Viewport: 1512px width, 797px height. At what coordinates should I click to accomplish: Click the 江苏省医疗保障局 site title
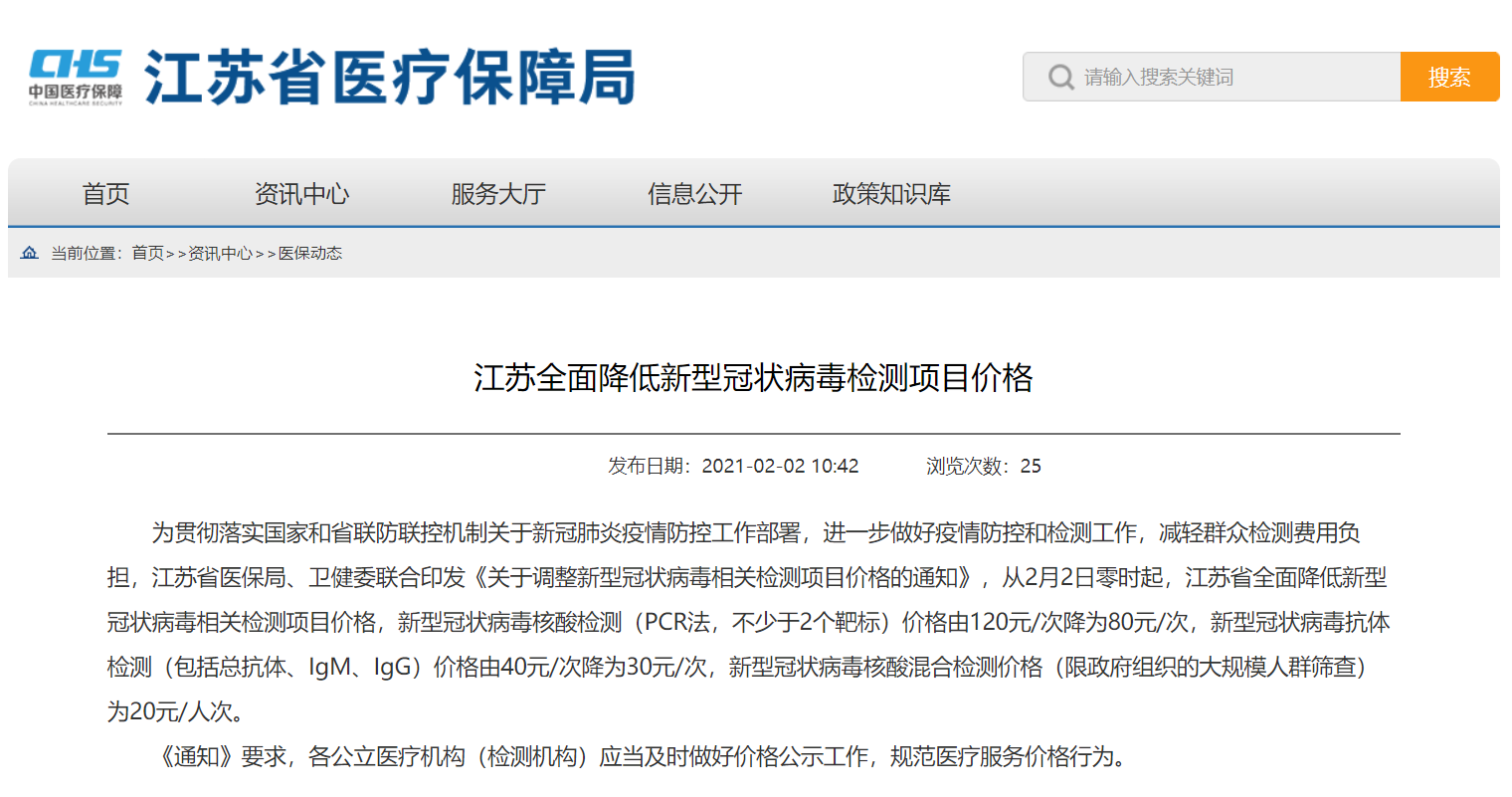click(389, 77)
